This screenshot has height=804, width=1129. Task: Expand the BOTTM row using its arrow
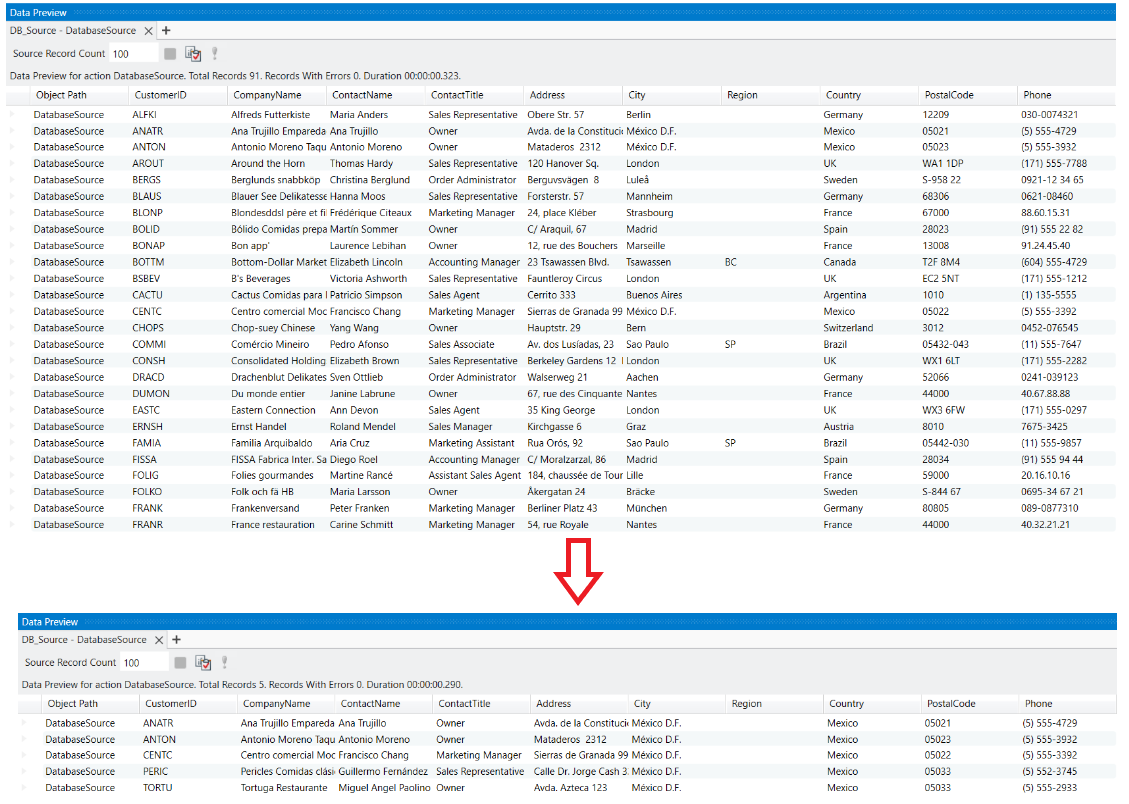click(13, 262)
